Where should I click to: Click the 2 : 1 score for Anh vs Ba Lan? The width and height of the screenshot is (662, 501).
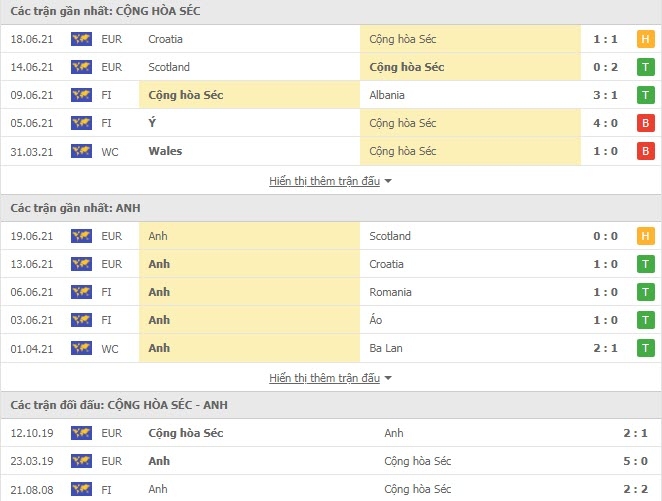pyautogui.click(x=605, y=348)
